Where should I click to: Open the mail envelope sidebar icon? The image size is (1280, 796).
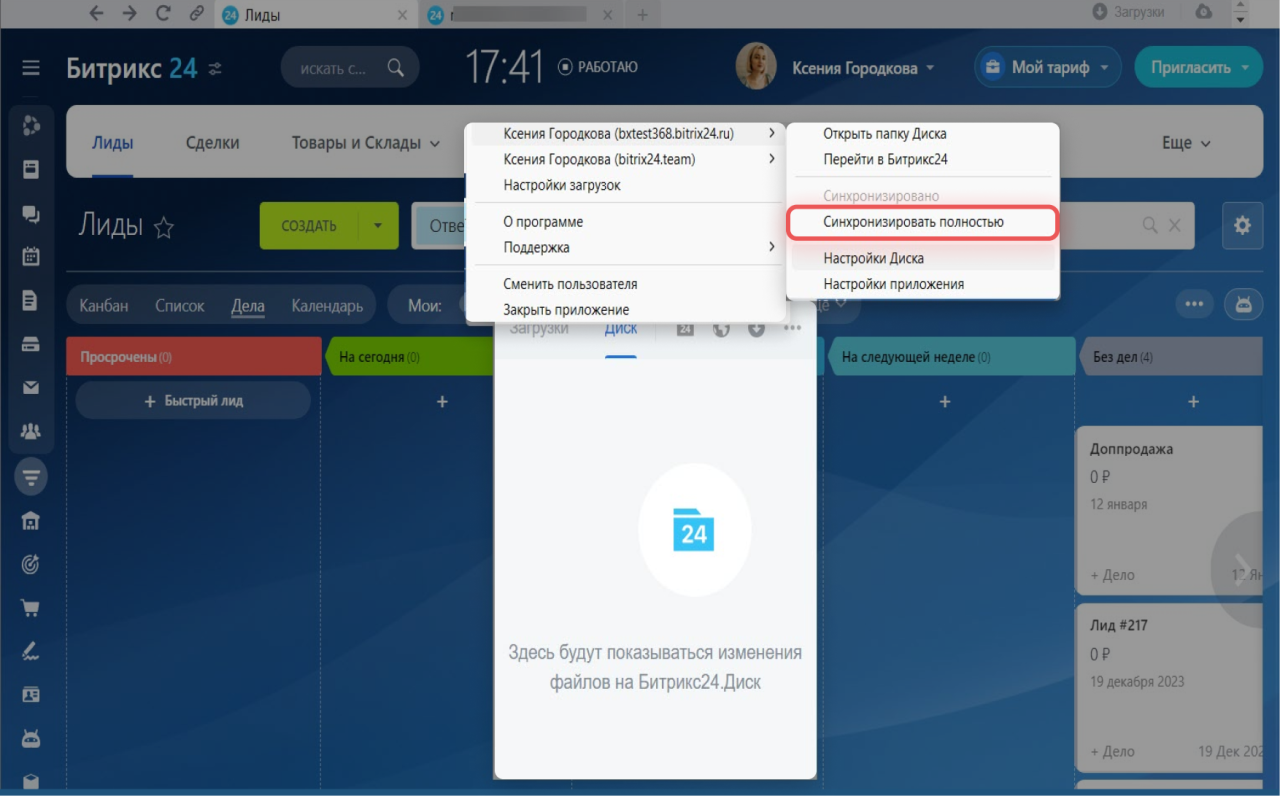pyautogui.click(x=31, y=388)
